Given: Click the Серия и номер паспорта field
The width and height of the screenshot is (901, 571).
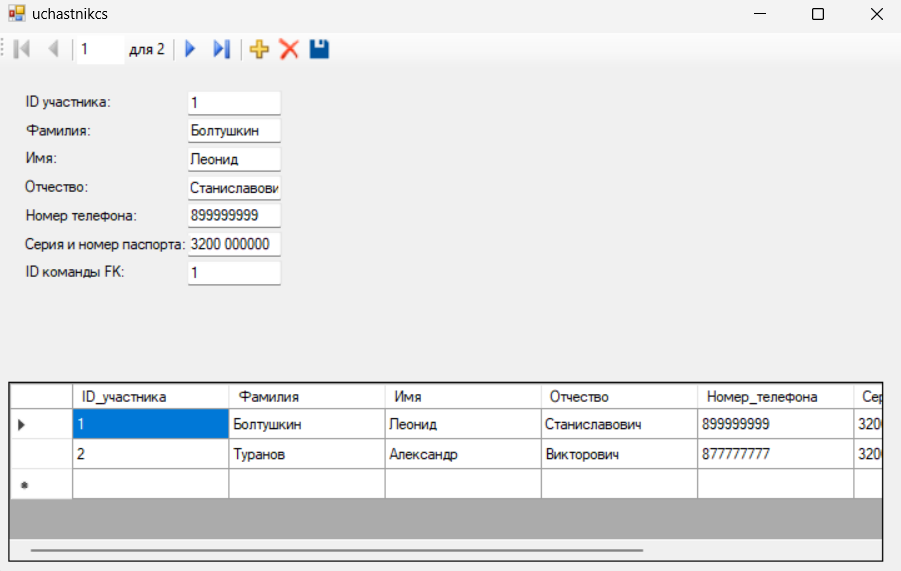Looking at the screenshot, I should 234,244.
